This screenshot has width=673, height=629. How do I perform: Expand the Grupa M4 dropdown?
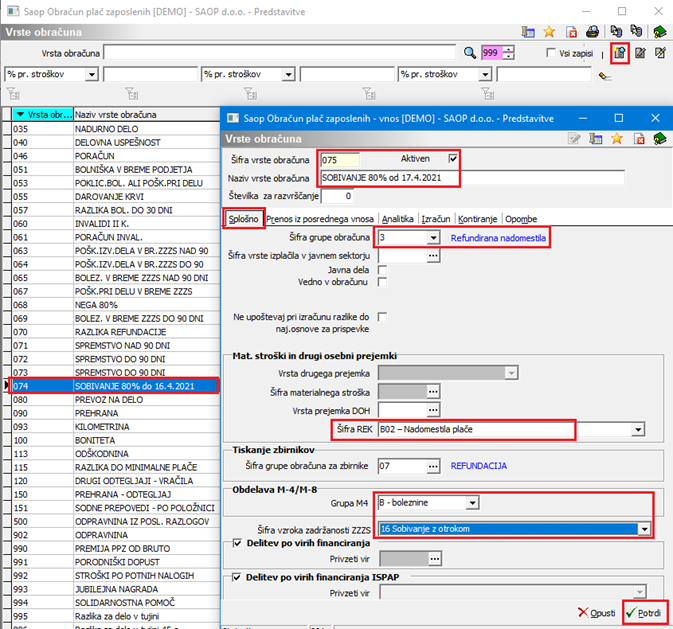coord(472,502)
